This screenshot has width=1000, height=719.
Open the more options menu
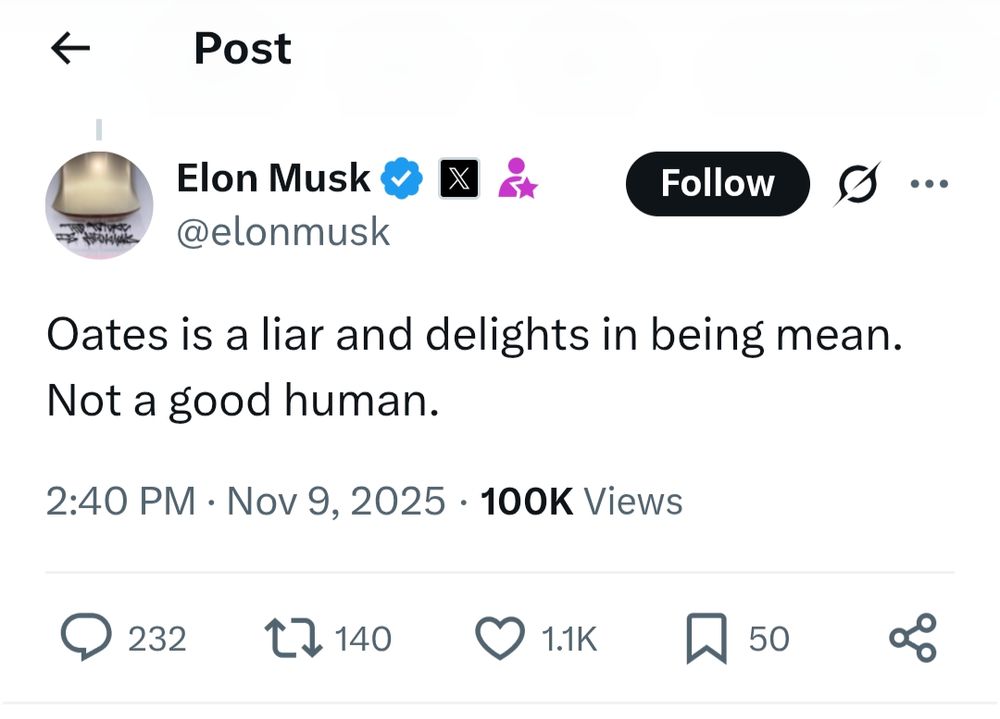[931, 184]
